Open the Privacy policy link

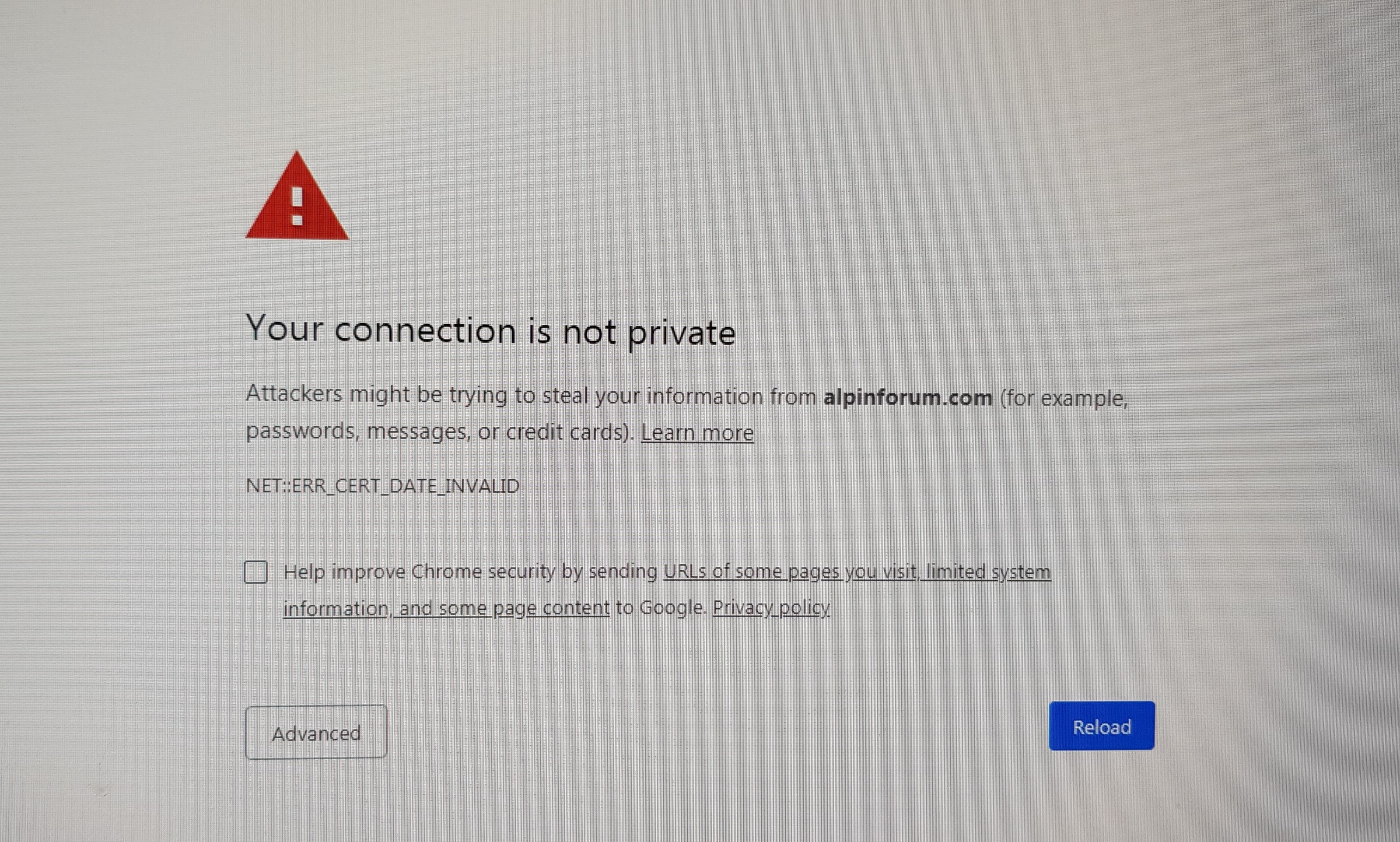(x=771, y=608)
